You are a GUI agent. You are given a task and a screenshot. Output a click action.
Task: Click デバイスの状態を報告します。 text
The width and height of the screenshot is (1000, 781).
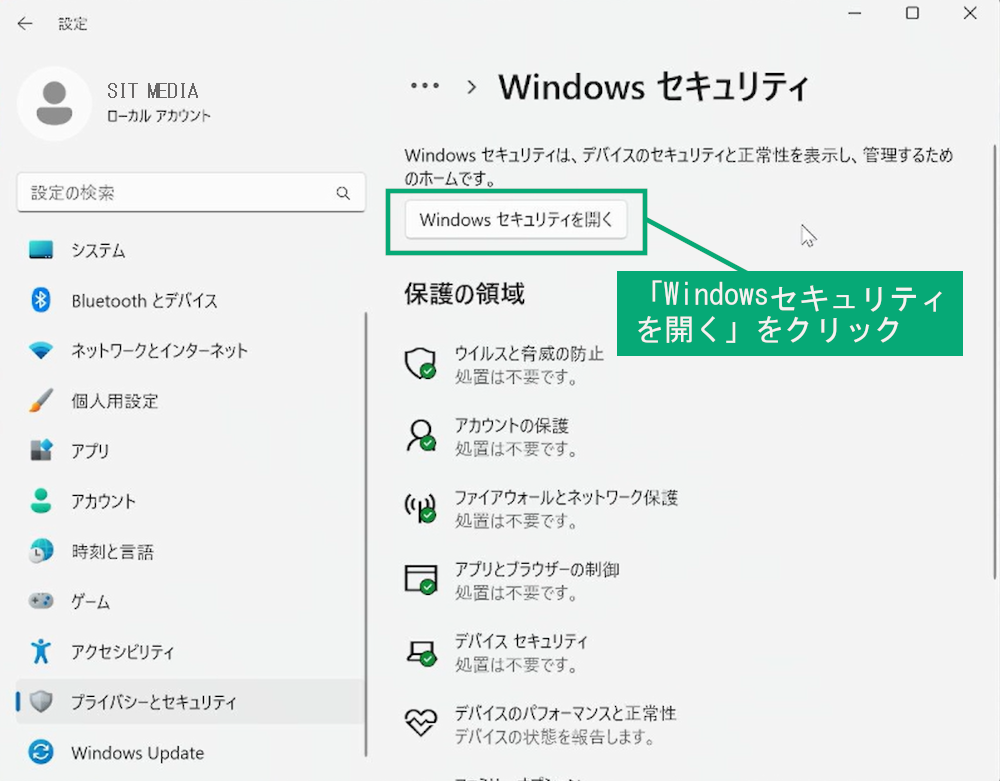point(554,737)
